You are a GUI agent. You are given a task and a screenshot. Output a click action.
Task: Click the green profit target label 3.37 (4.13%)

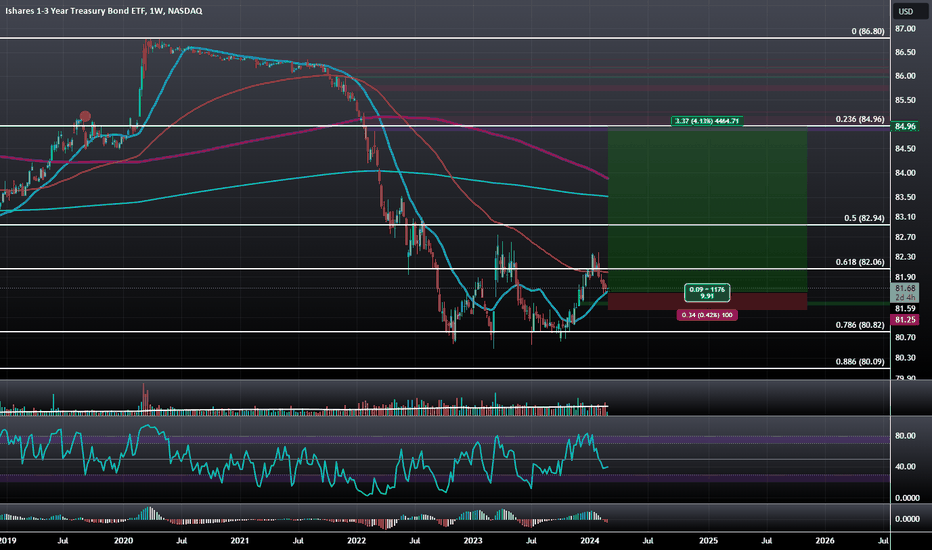click(x=707, y=121)
